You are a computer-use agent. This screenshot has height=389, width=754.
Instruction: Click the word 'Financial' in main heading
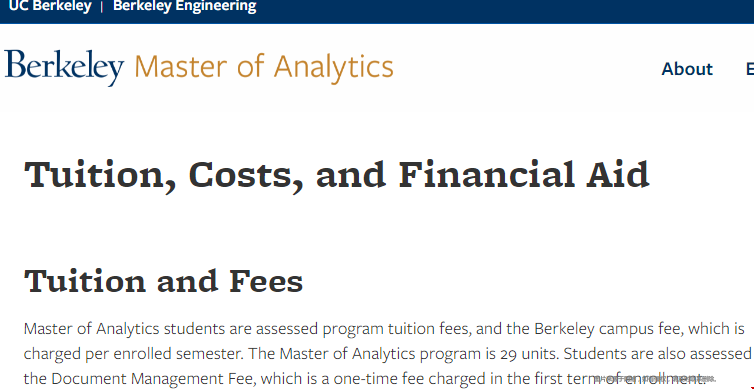click(x=487, y=175)
